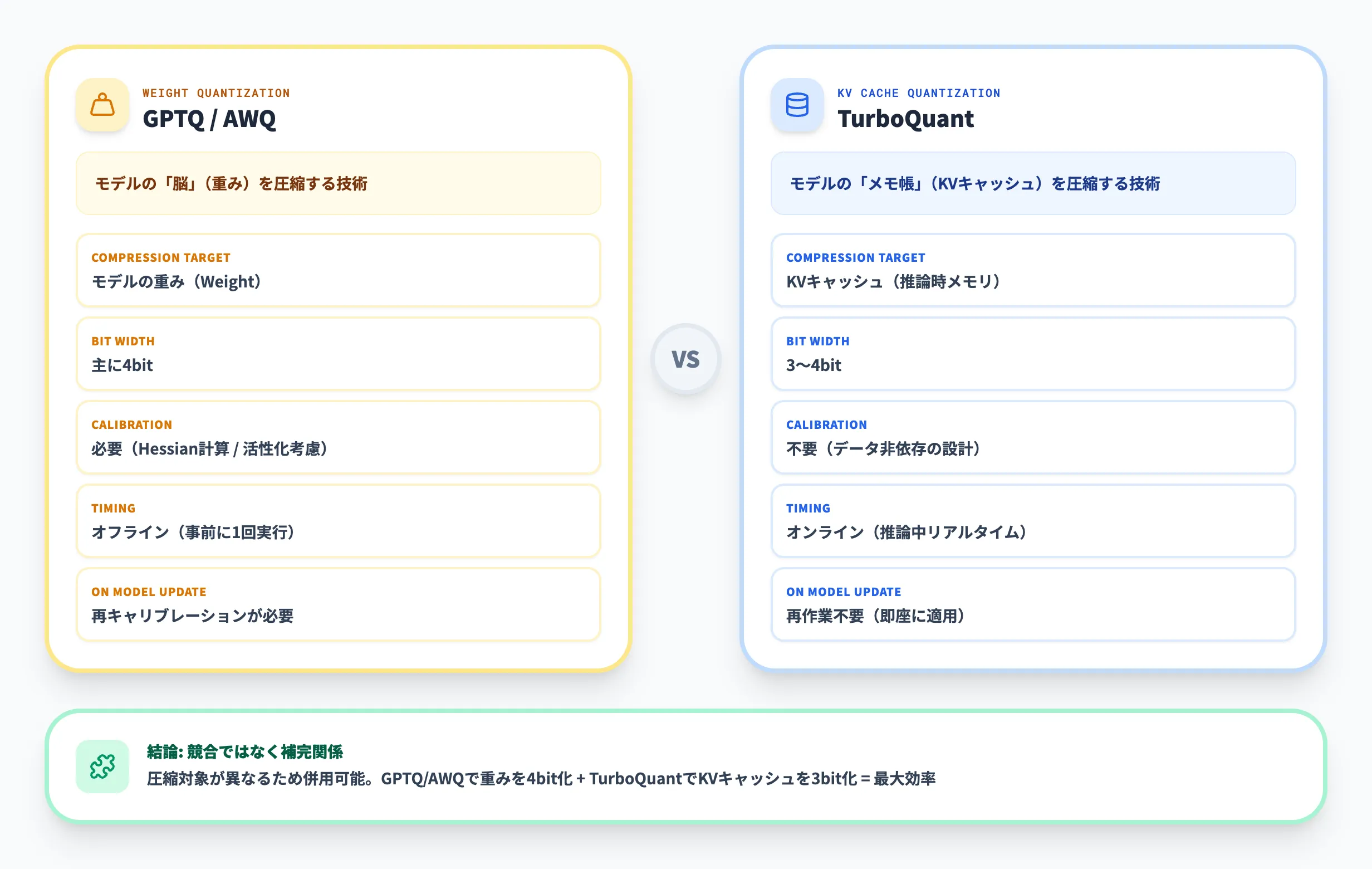Select the green puzzle piece icon
Screen dimensions: 1372x869
[103, 766]
